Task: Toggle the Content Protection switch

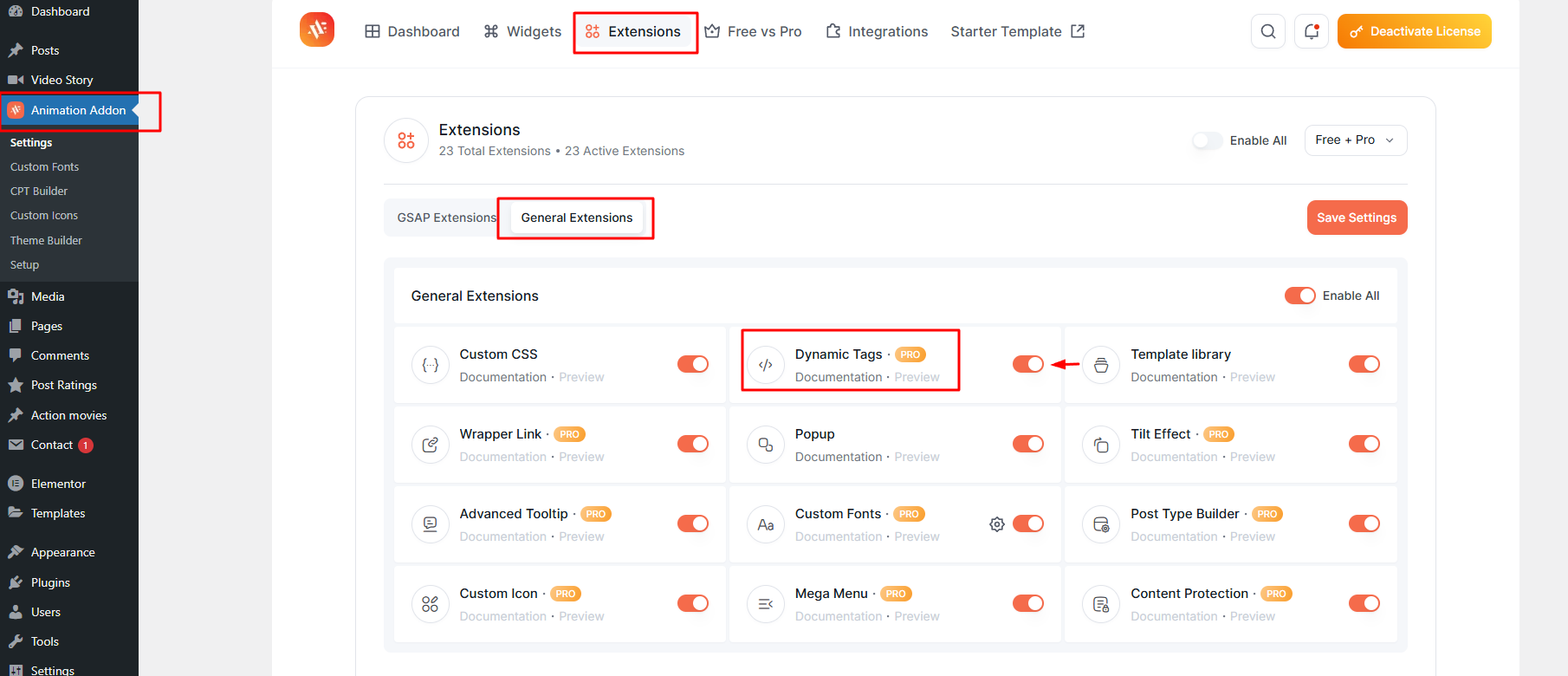Action: coord(1364,603)
